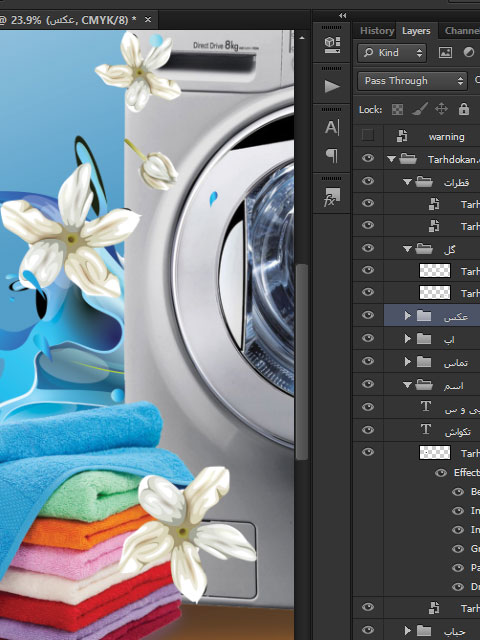Lock image pixels brush icon
This screenshot has height=640, width=480.
pos(420,109)
